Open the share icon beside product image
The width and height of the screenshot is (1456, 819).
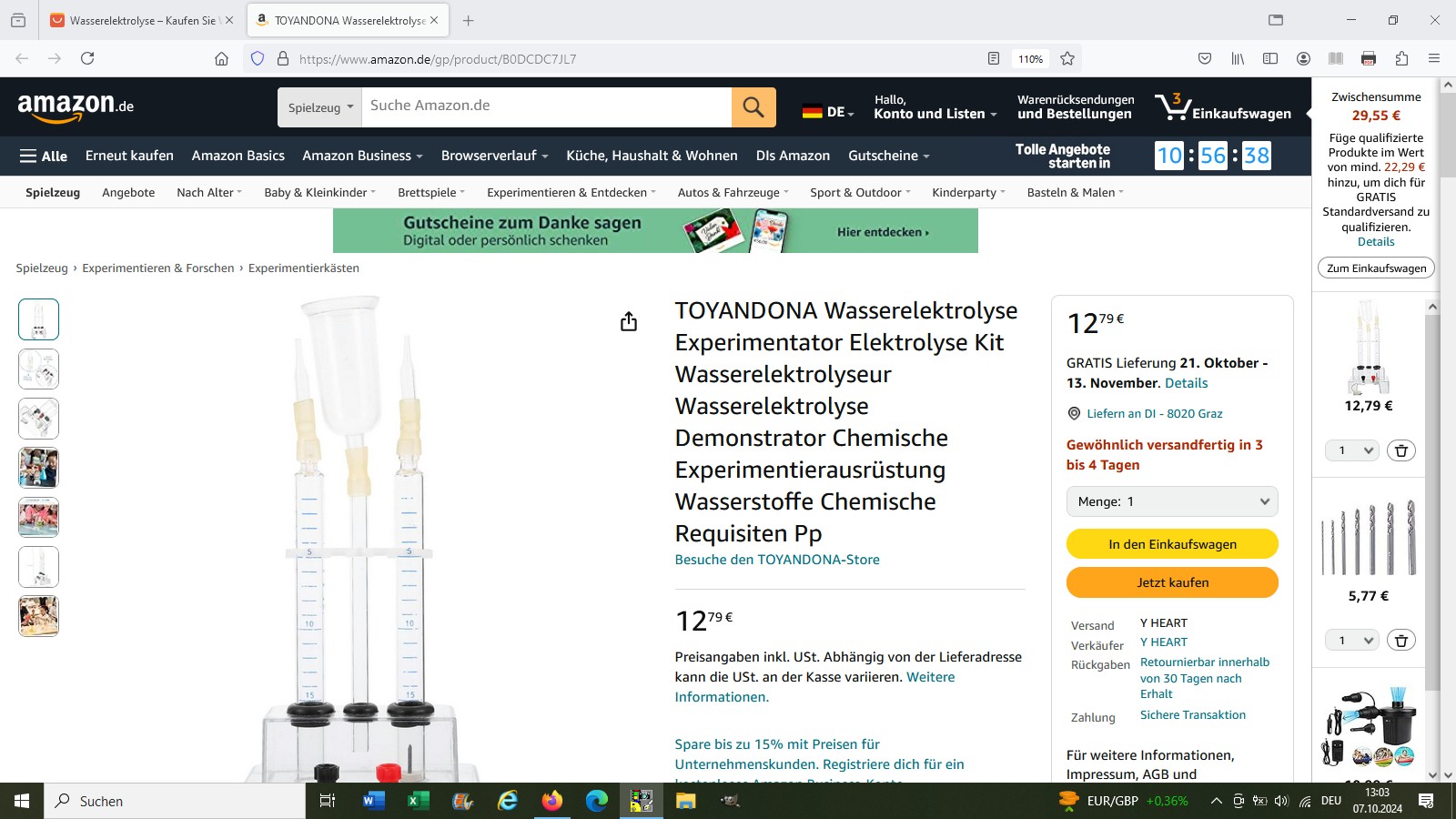(629, 321)
